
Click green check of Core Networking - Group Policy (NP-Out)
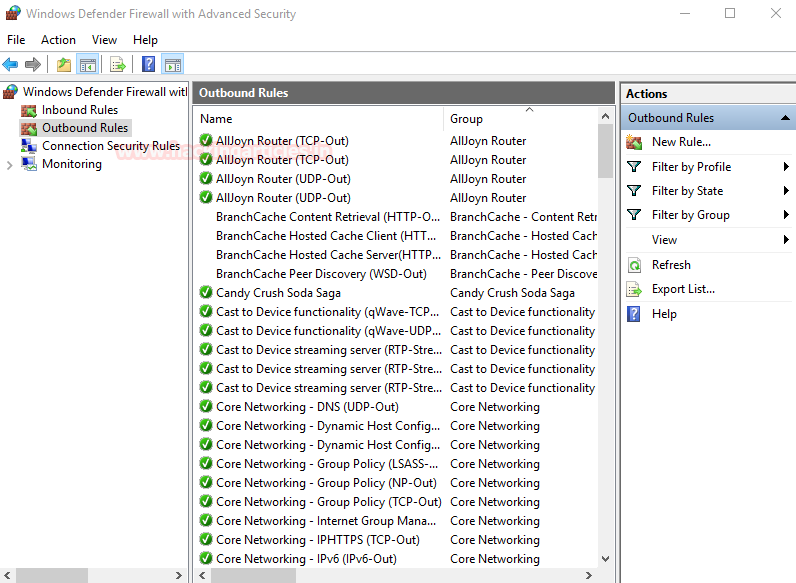(206, 482)
